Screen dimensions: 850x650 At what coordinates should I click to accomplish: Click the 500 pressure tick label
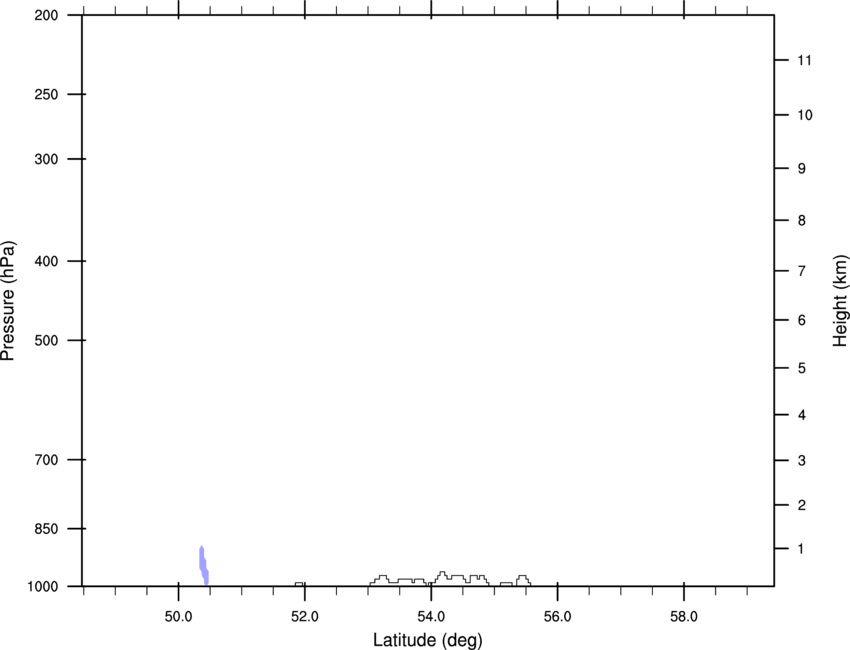coord(46,340)
